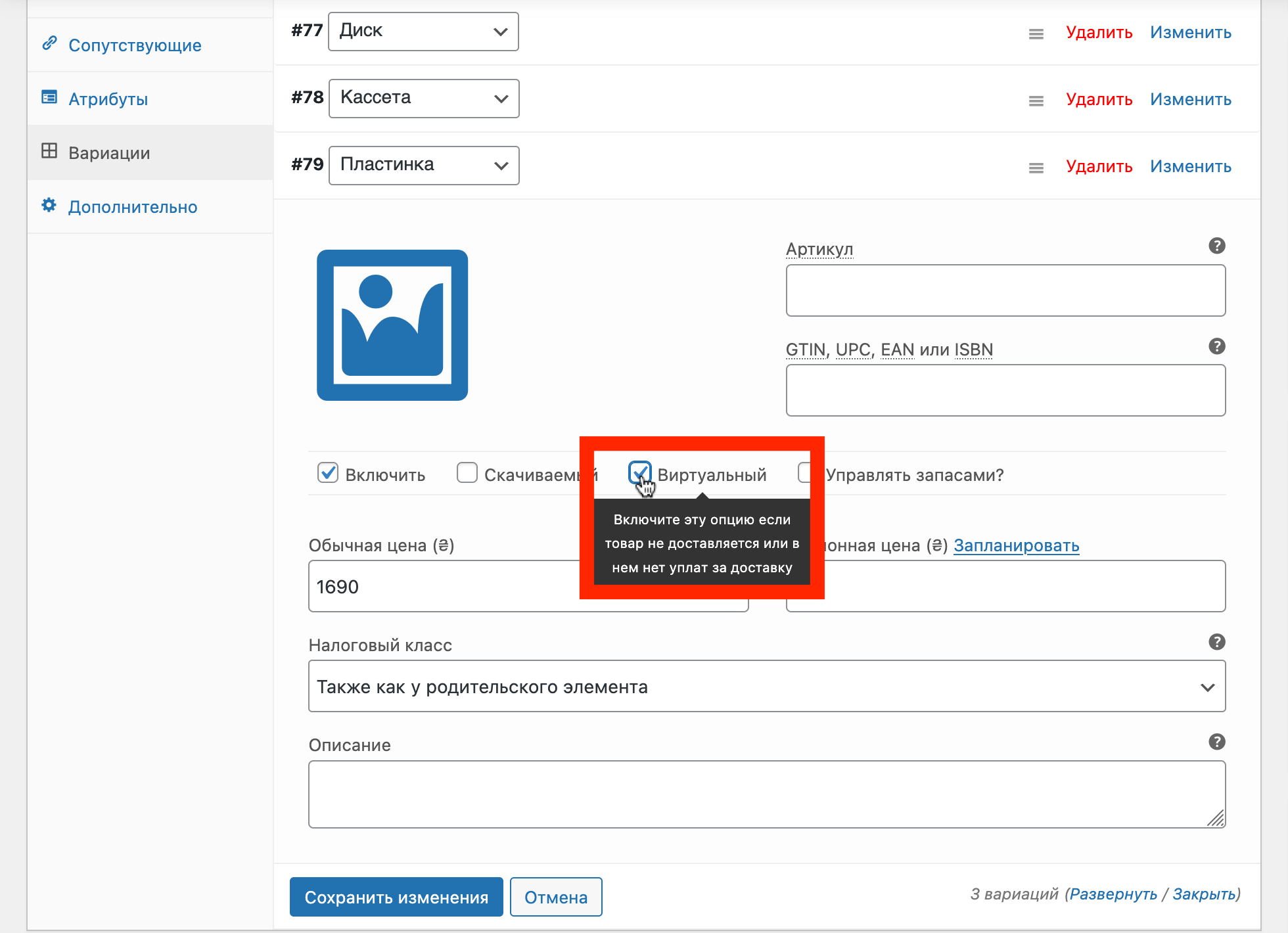
Task: Click the Описание textarea resize handle
Action: (x=1216, y=818)
